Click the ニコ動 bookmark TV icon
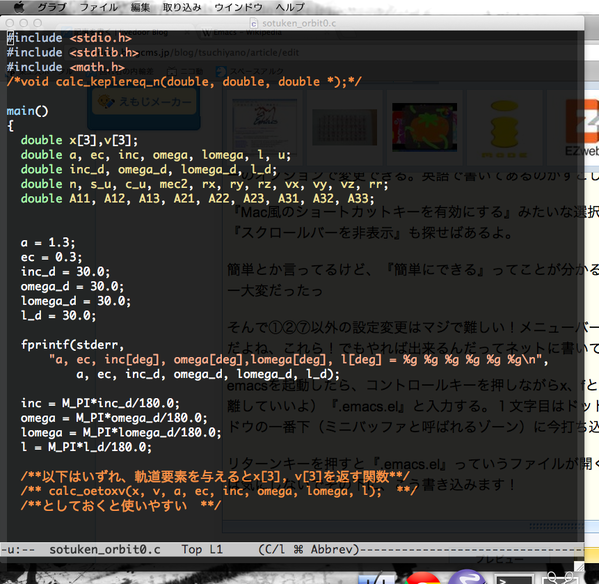599x584 pixels. click(x=172, y=71)
